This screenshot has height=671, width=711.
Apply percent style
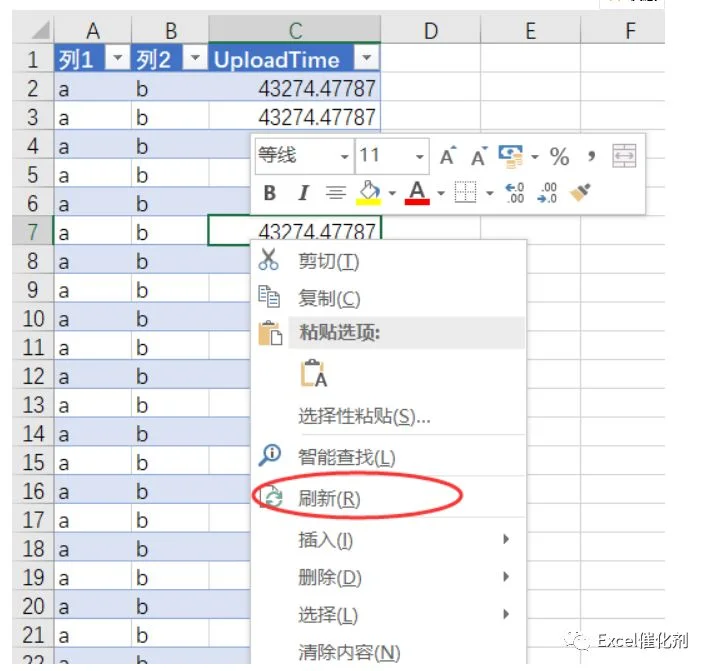click(559, 157)
